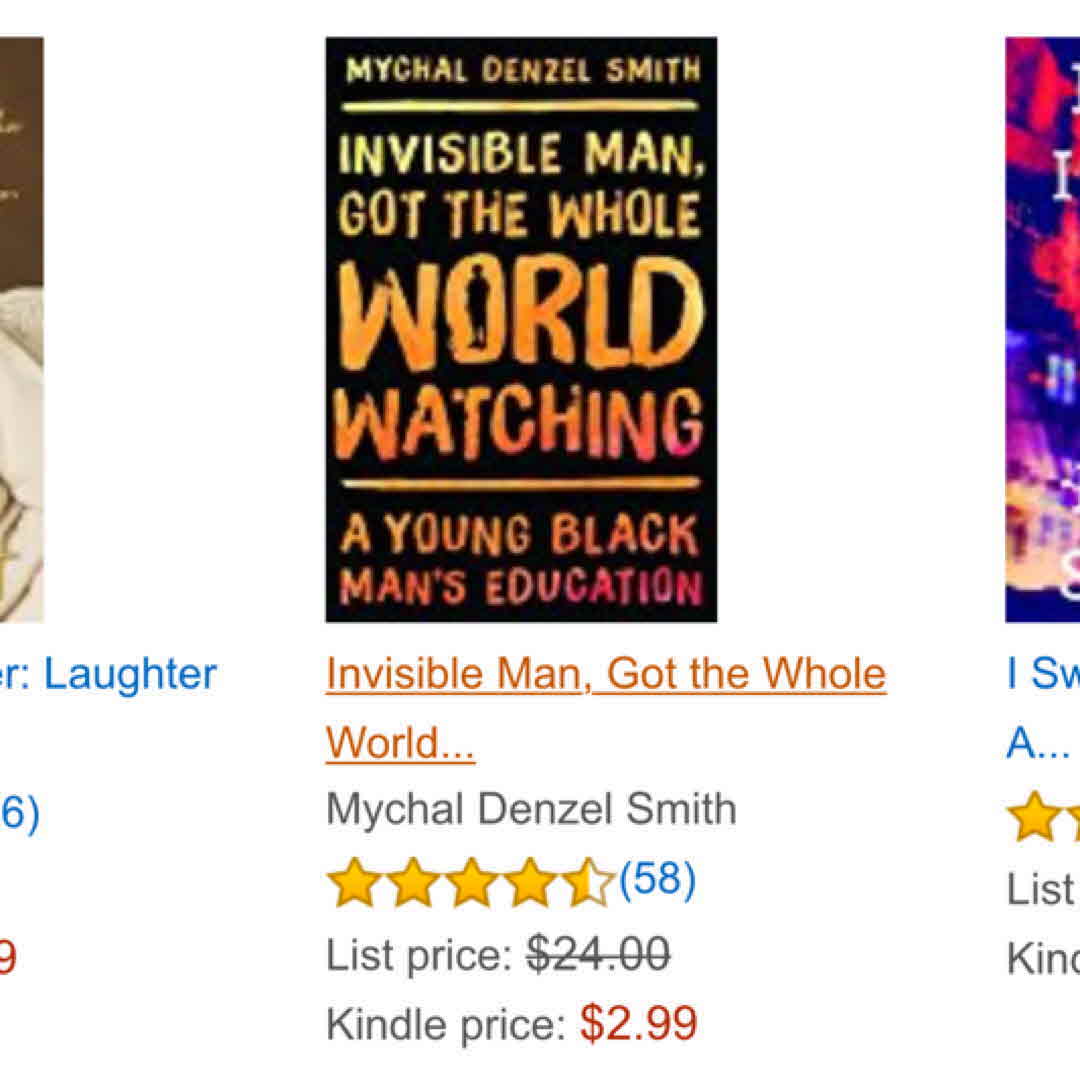Open the partial brown book cover on the left

pyautogui.click(x=21, y=329)
